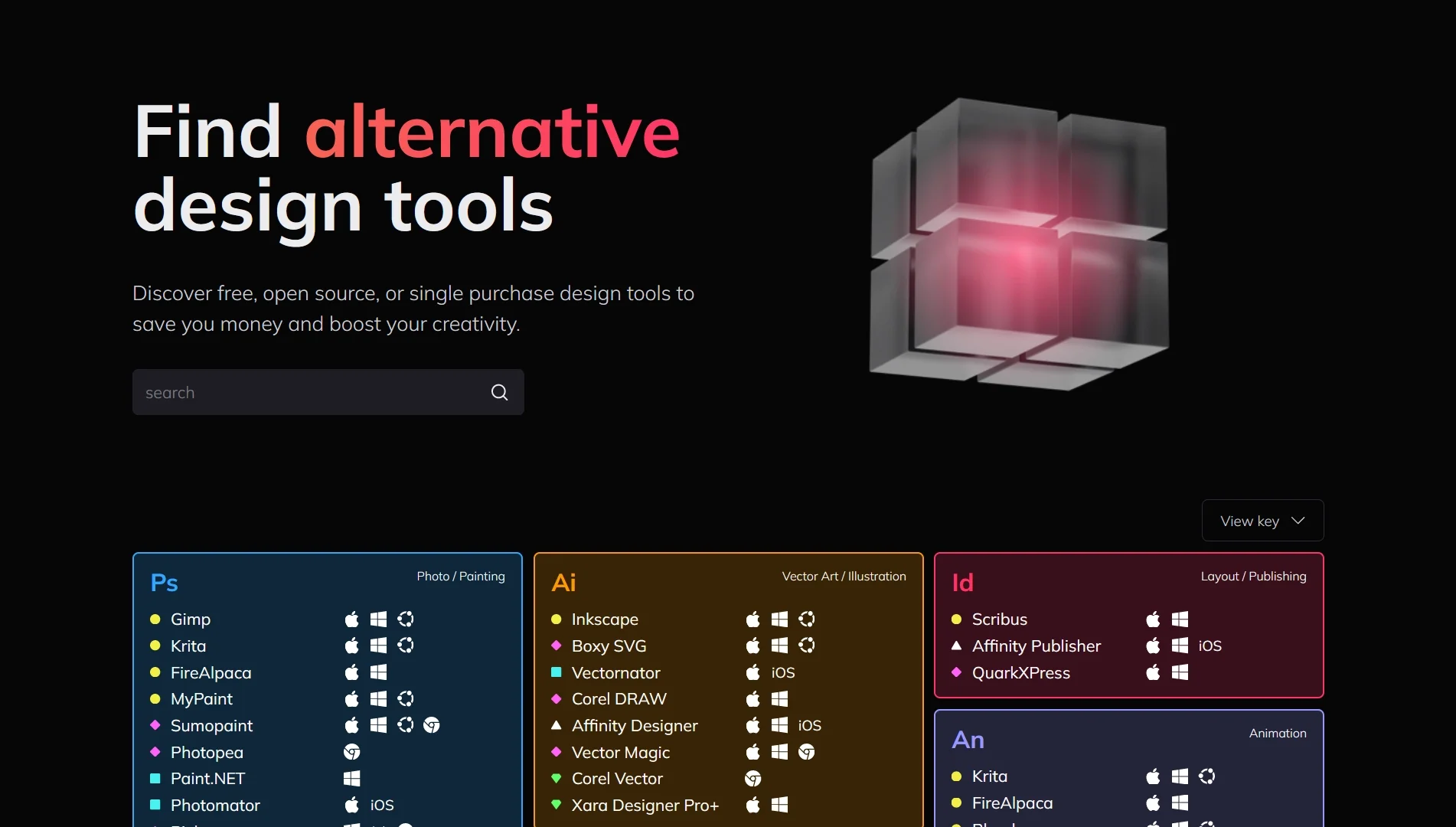Click the yellow dot next to Scribus

point(956,619)
